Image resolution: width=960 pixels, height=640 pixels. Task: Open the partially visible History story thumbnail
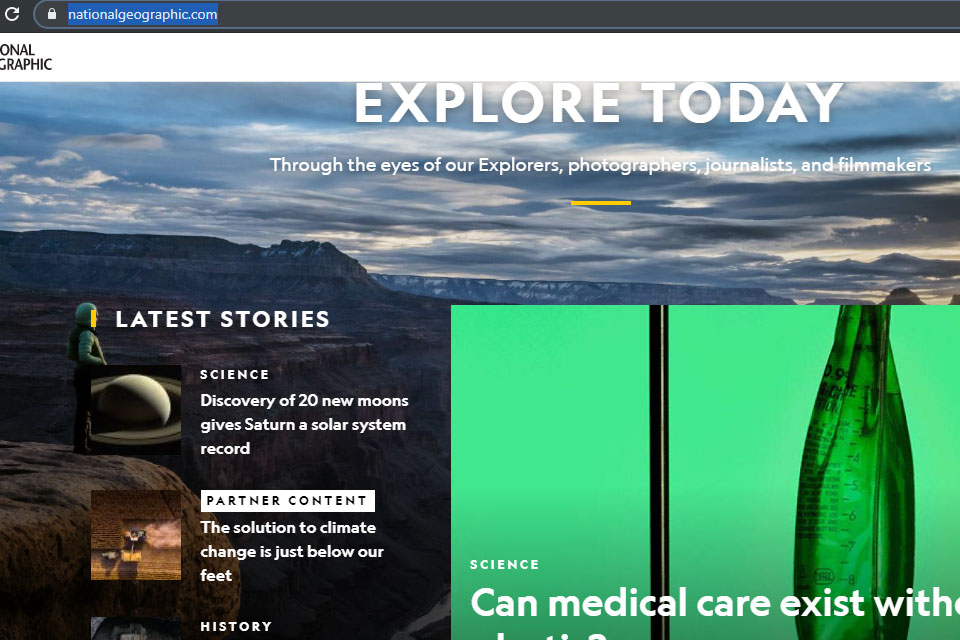pos(136,628)
